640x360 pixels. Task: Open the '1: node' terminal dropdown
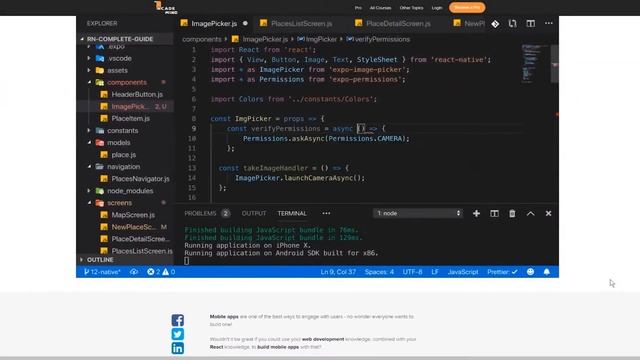418,213
